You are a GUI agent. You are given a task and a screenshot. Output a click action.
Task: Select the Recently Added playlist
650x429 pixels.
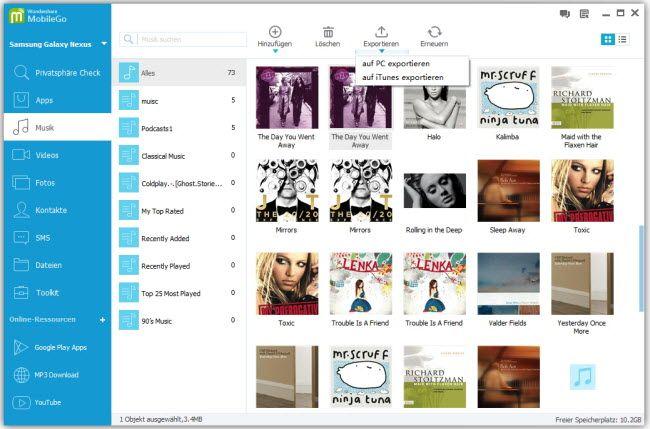(x=179, y=238)
